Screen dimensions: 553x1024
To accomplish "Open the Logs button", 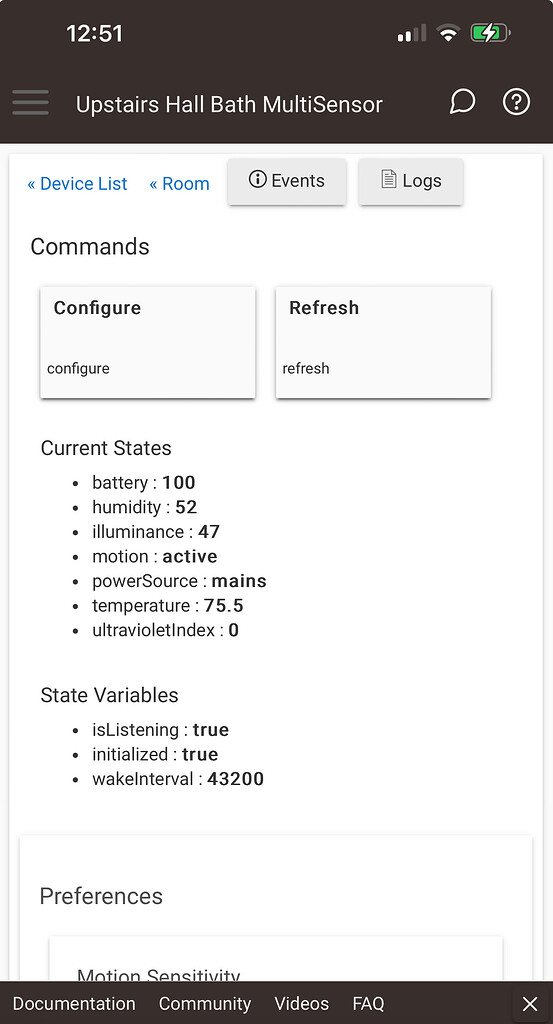I will 411,181.
